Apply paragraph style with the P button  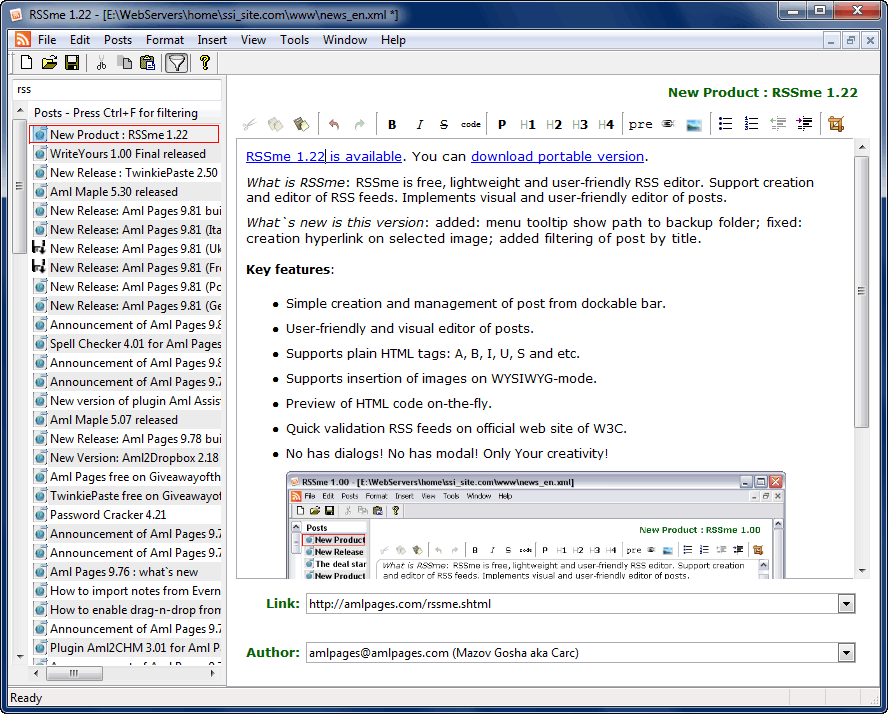(x=502, y=125)
